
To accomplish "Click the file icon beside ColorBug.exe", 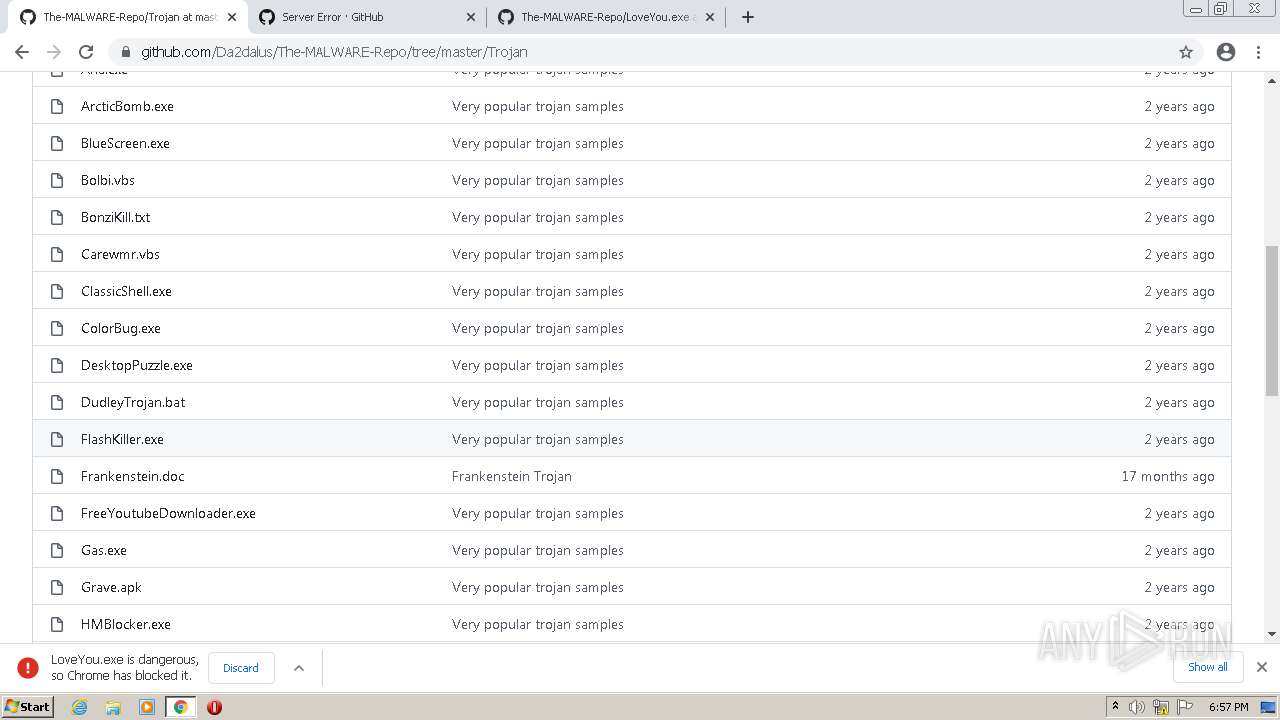I will click(x=57, y=328).
